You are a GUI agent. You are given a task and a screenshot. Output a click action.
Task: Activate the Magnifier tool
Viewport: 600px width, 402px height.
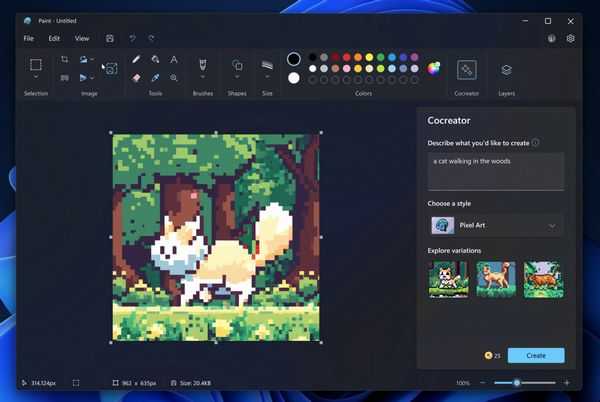[x=174, y=77]
